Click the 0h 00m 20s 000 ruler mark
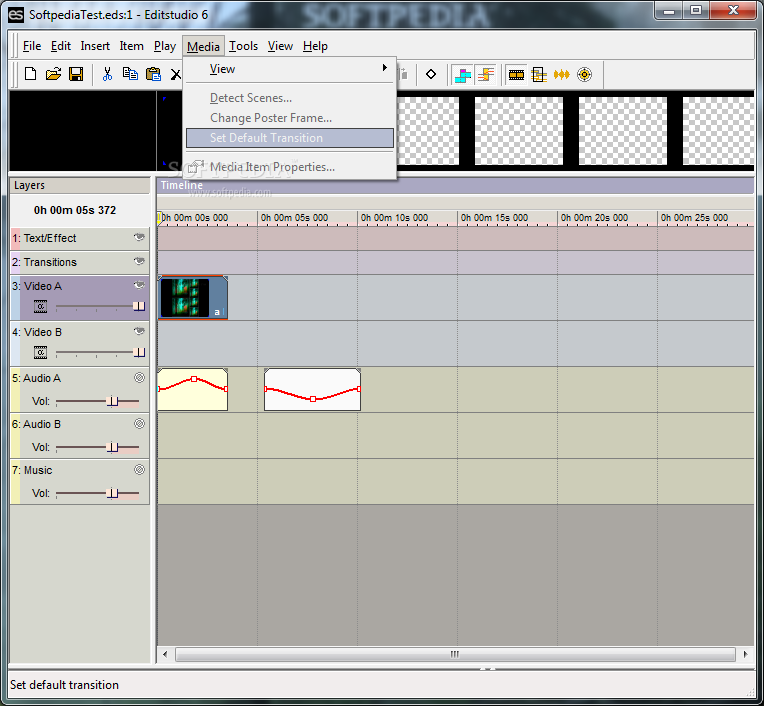This screenshot has height=706, width=764. point(594,218)
